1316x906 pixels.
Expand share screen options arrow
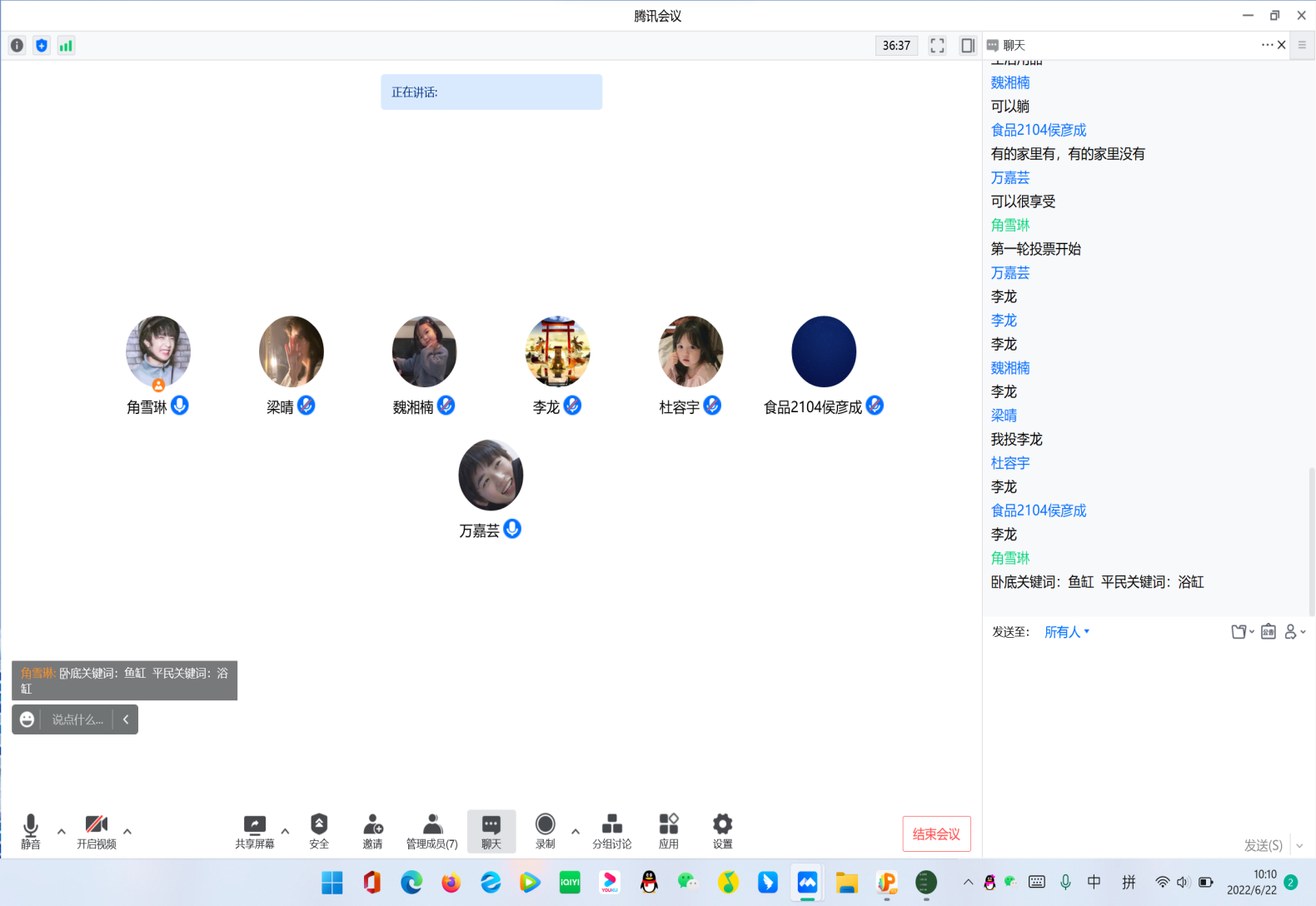285,831
